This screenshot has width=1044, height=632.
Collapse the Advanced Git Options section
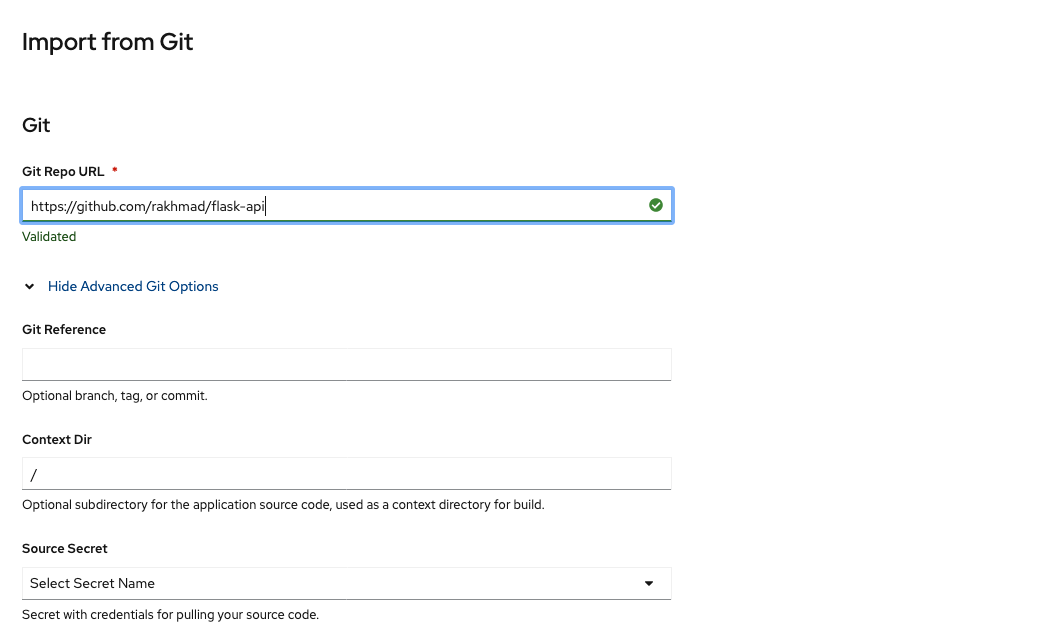coord(133,286)
